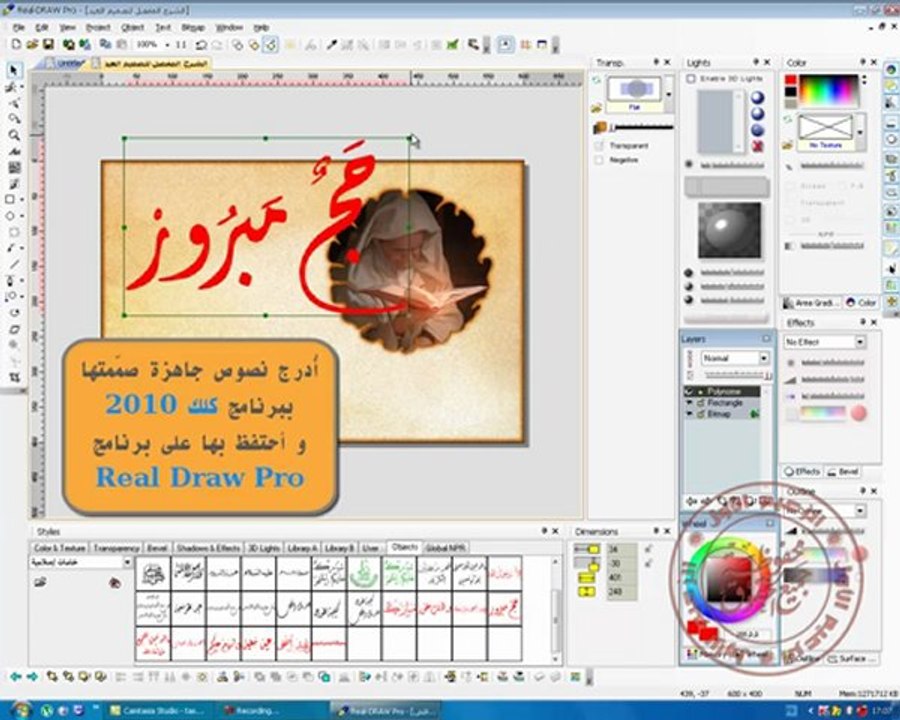Open the Arabic category dropdown in Styles

click(x=127, y=562)
